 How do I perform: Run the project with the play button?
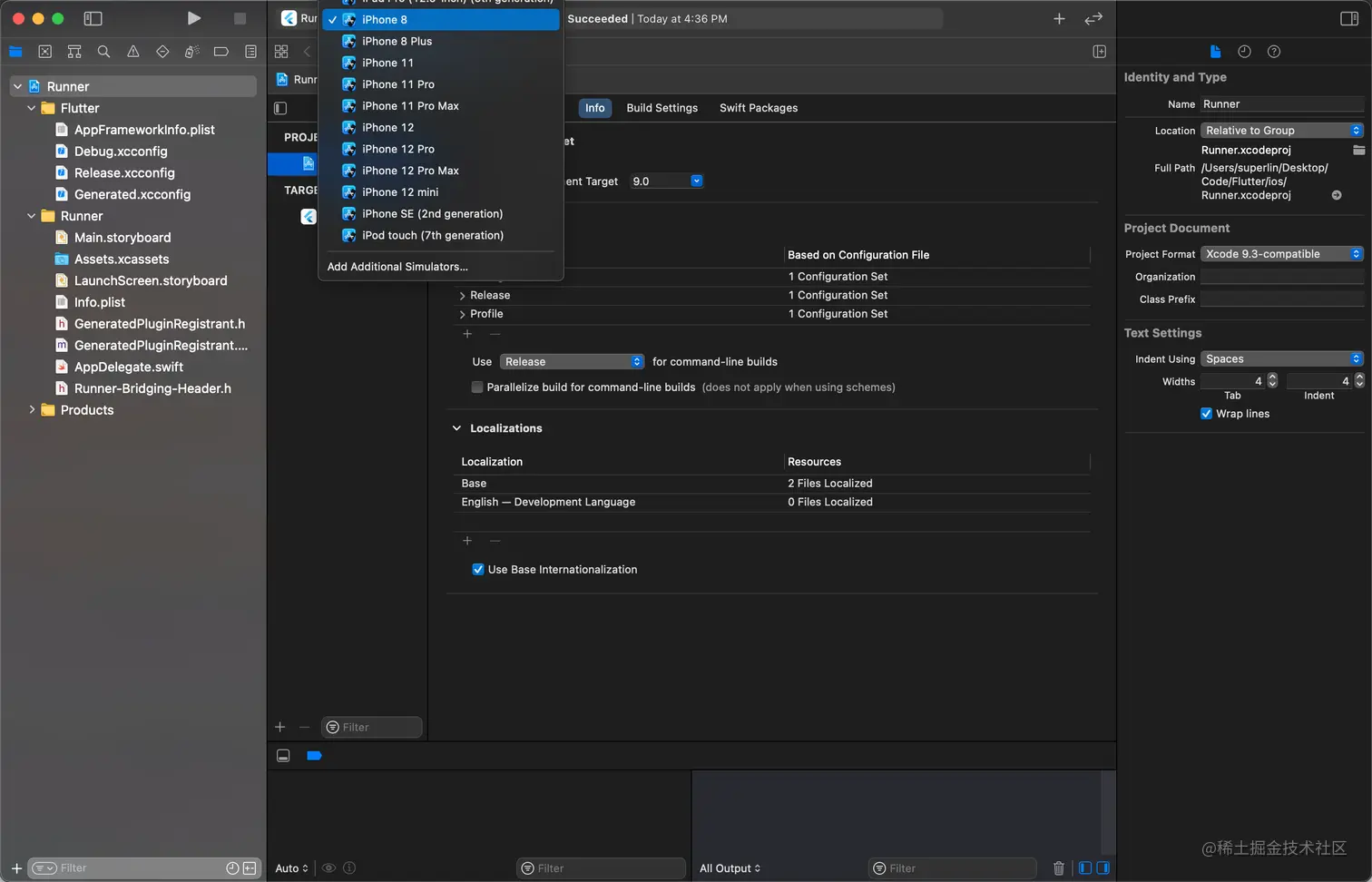(x=193, y=18)
